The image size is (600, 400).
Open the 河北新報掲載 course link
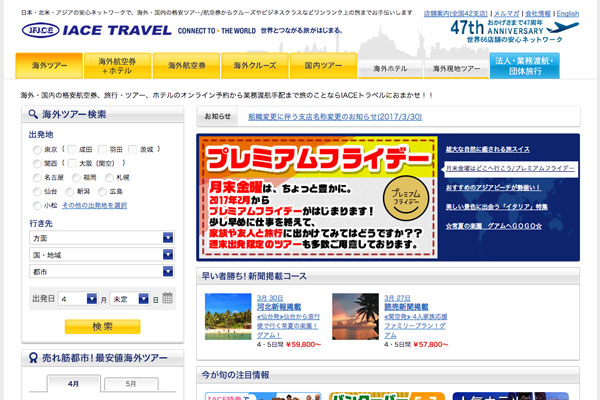pos(279,307)
